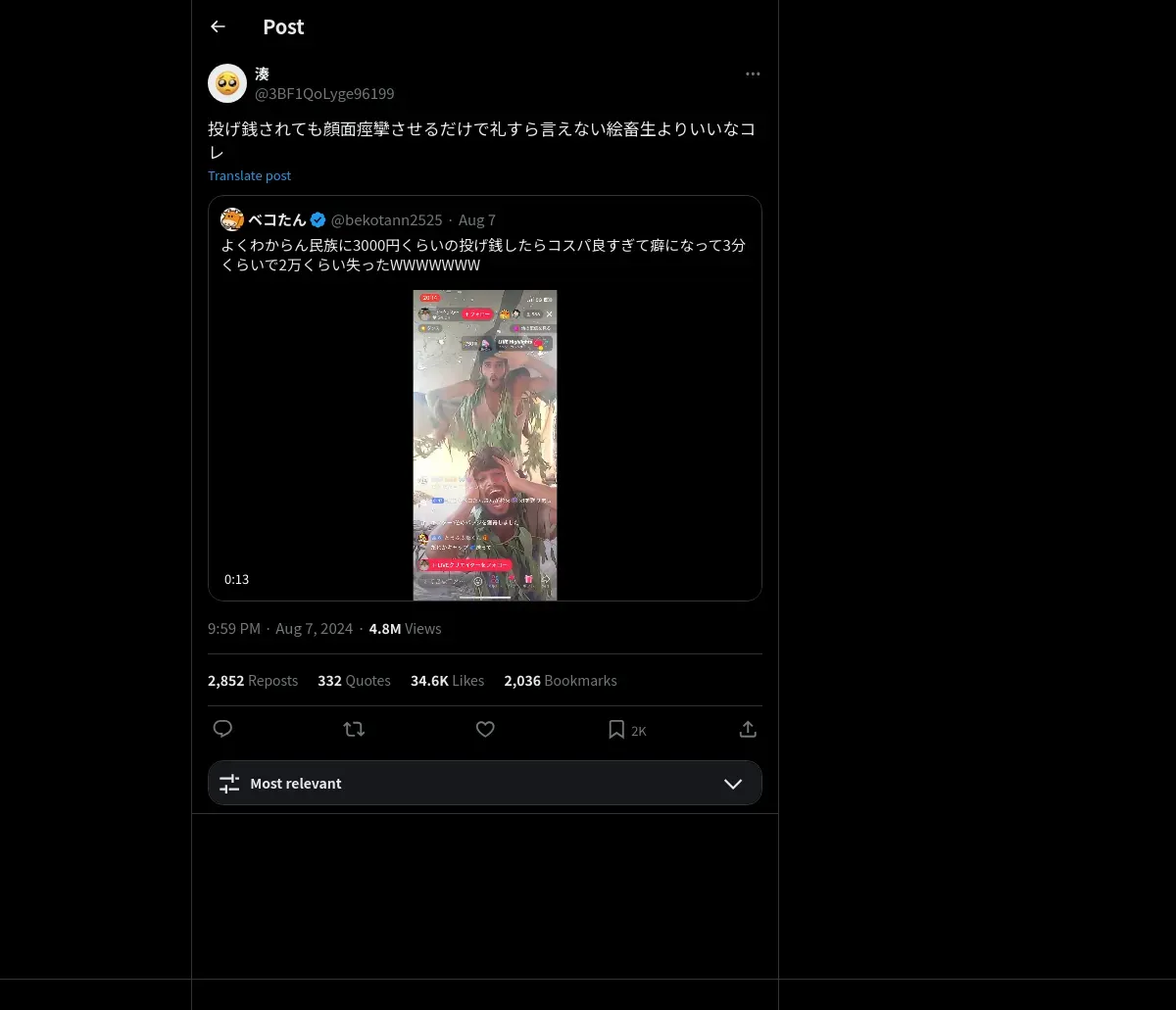The height and width of the screenshot is (1010, 1176).
Task: Play the quoted 0:13 video thumbnail
Action: click(485, 445)
